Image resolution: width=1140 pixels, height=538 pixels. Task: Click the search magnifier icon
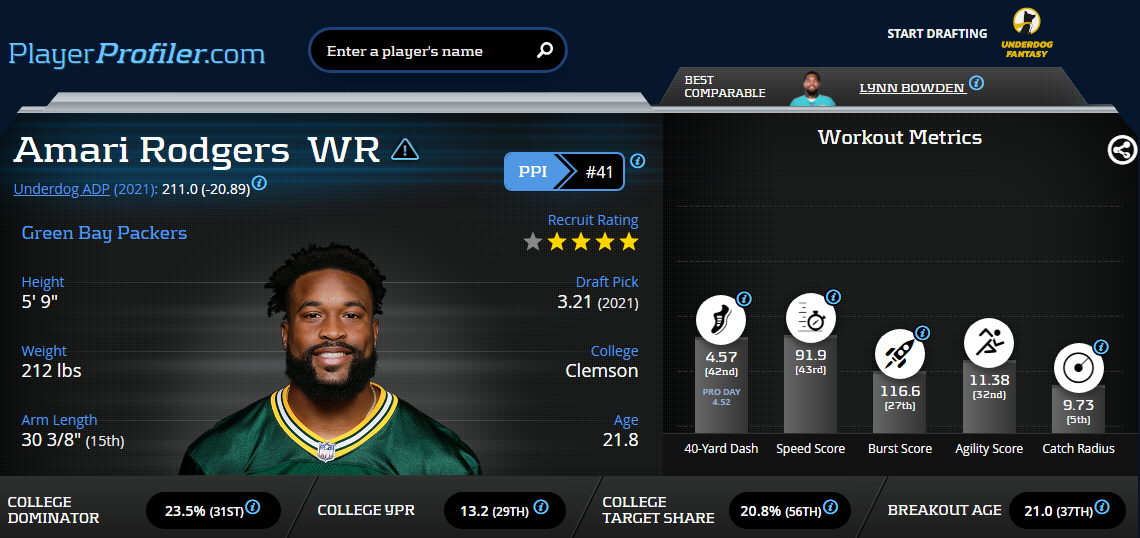pos(545,50)
